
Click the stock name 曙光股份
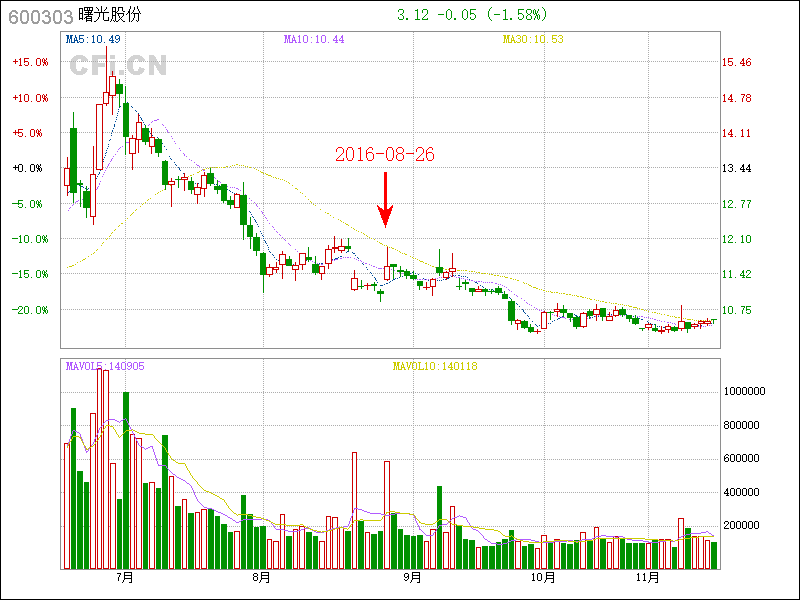[111, 16]
